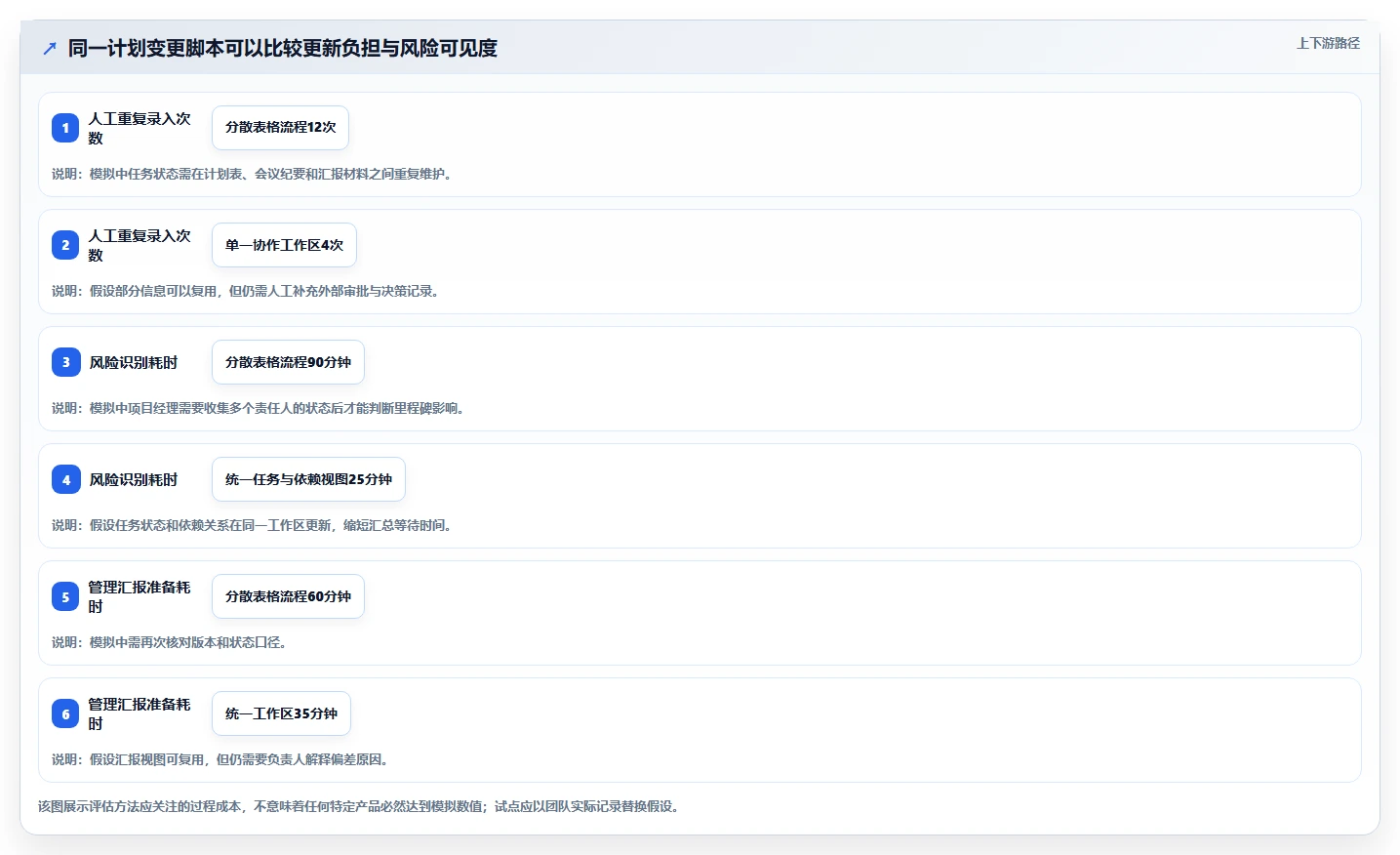Click the 人工重复录入次数 label in row 2

point(140,245)
